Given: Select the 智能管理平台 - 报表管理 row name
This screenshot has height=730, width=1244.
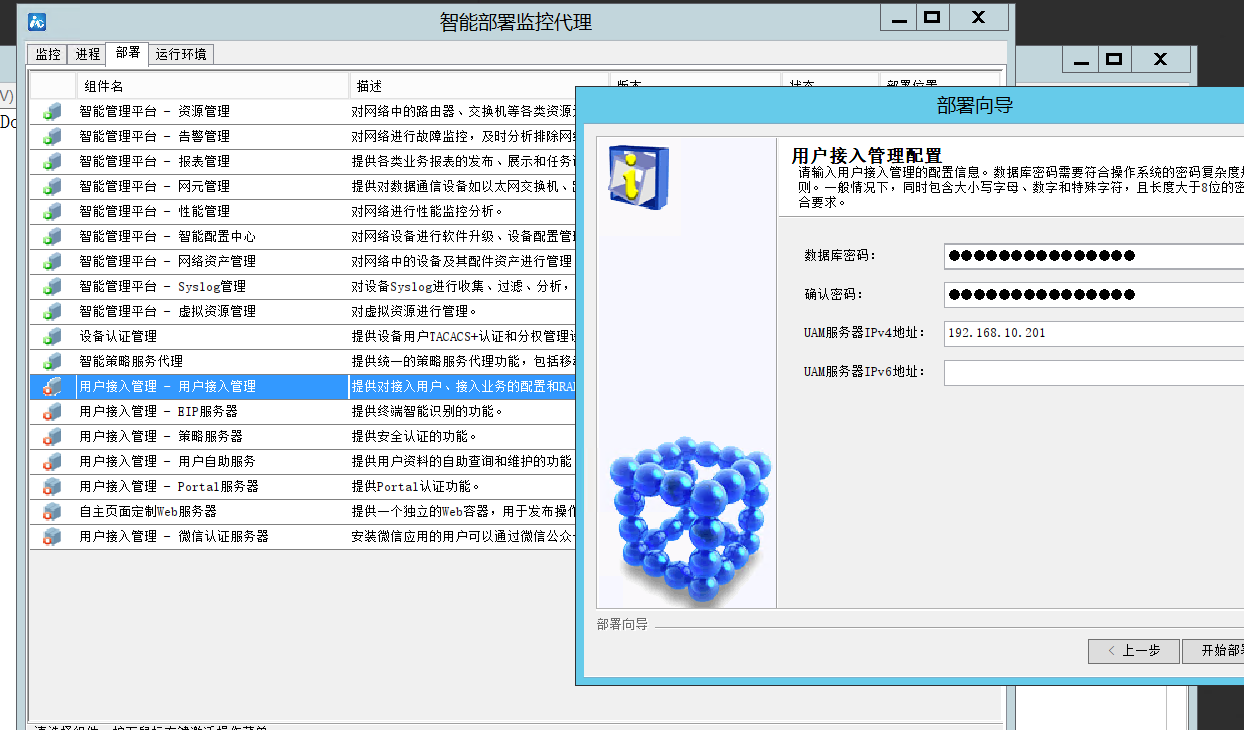Looking at the screenshot, I should (x=154, y=161).
